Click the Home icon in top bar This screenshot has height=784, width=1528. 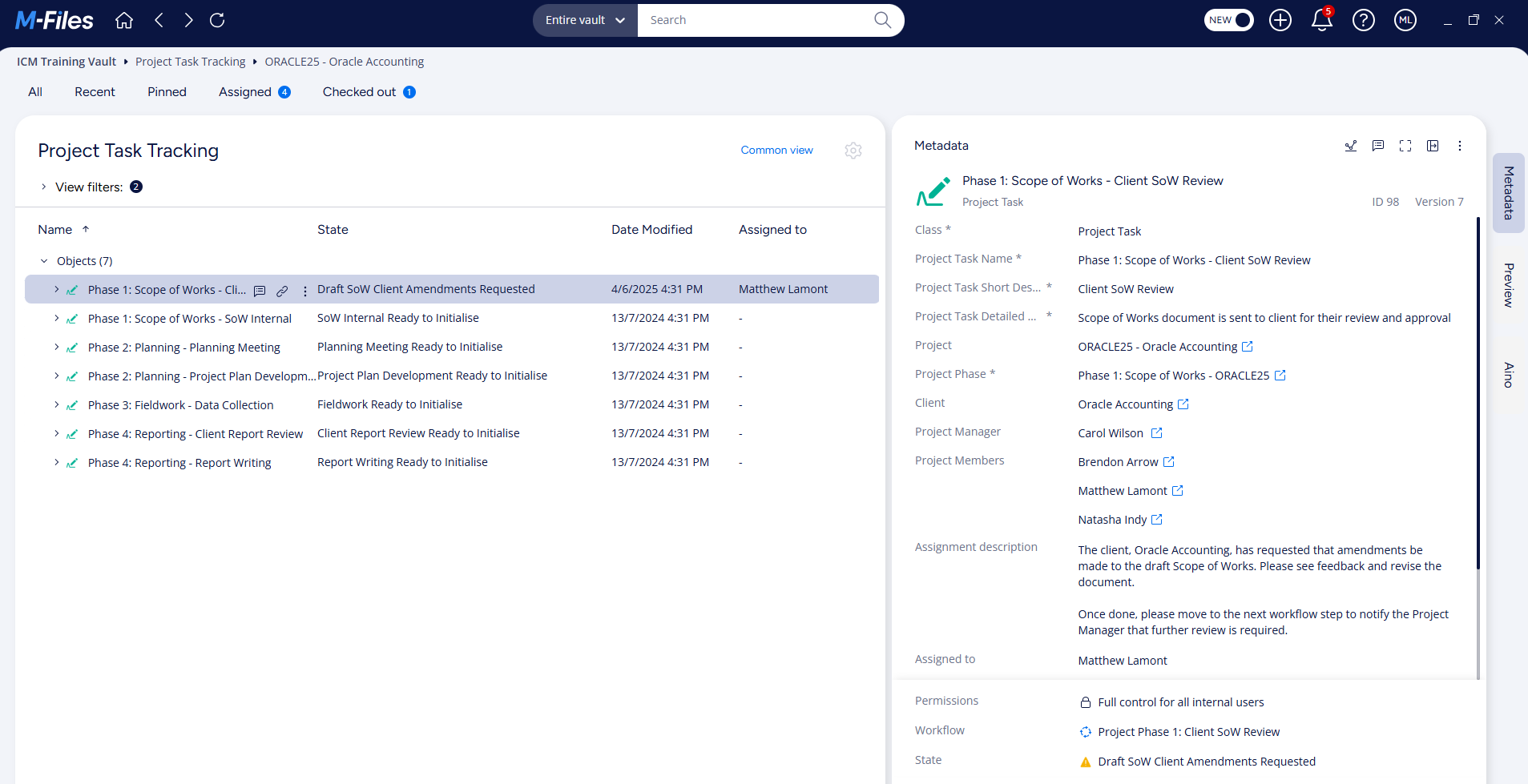coord(124,20)
